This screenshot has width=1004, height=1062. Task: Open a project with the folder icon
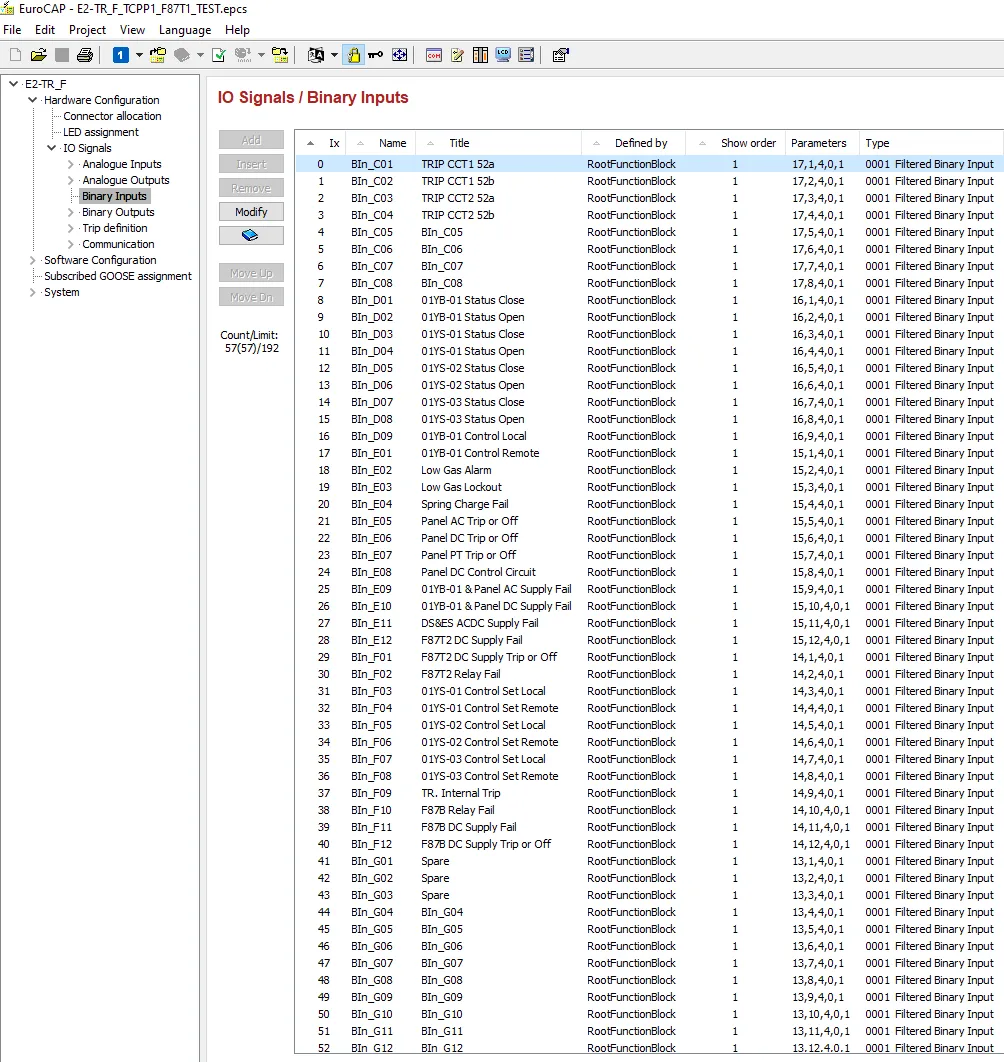point(39,55)
